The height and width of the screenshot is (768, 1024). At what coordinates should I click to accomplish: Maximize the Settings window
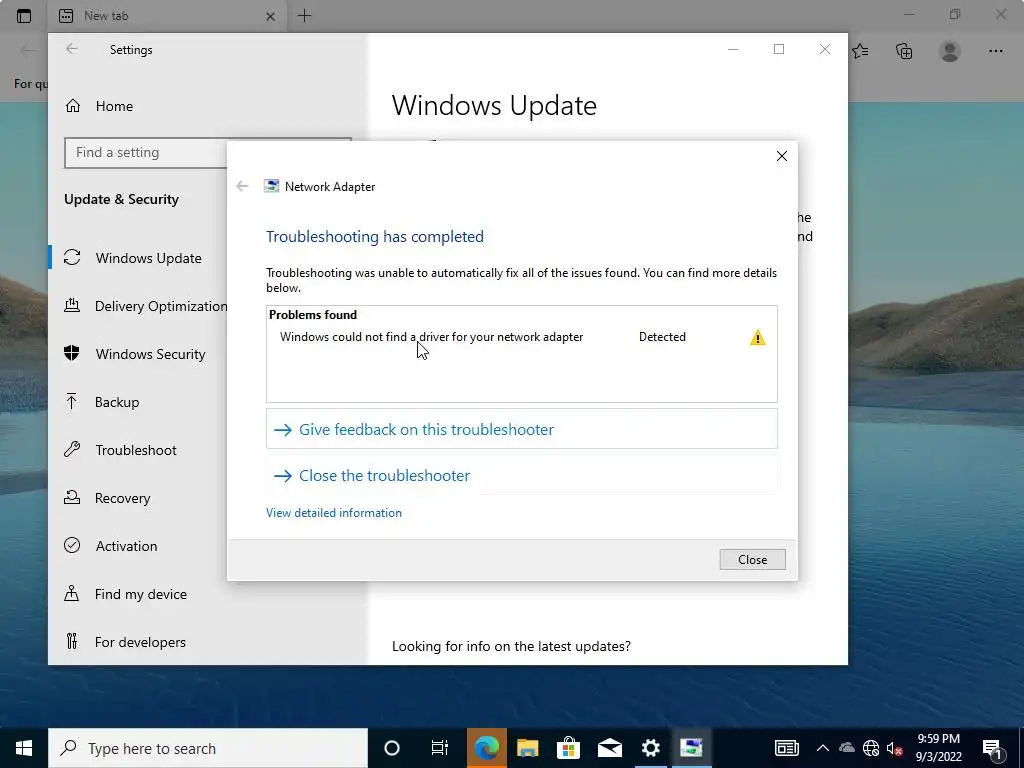pyautogui.click(x=778, y=49)
